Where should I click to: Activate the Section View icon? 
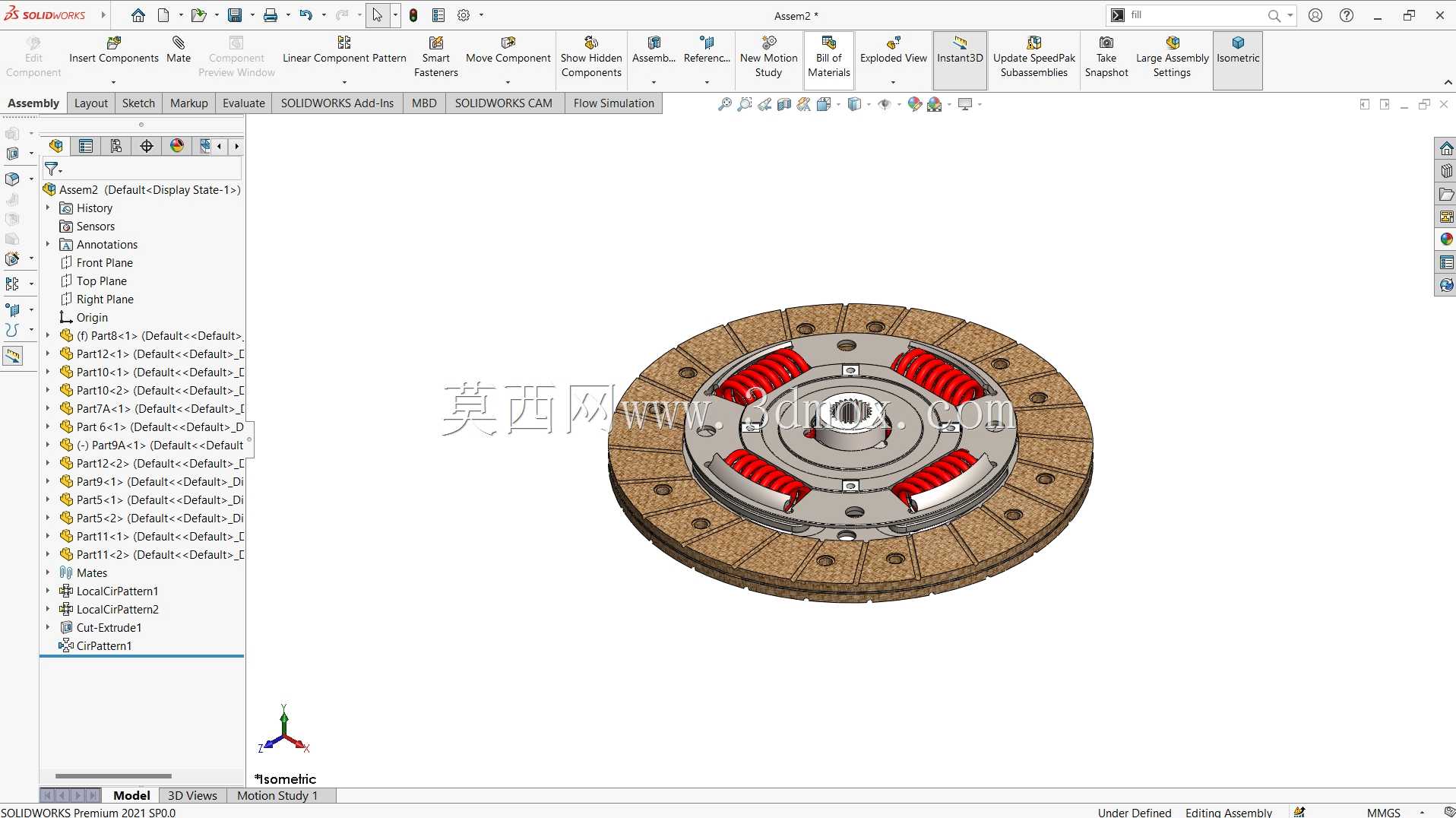click(x=784, y=104)
